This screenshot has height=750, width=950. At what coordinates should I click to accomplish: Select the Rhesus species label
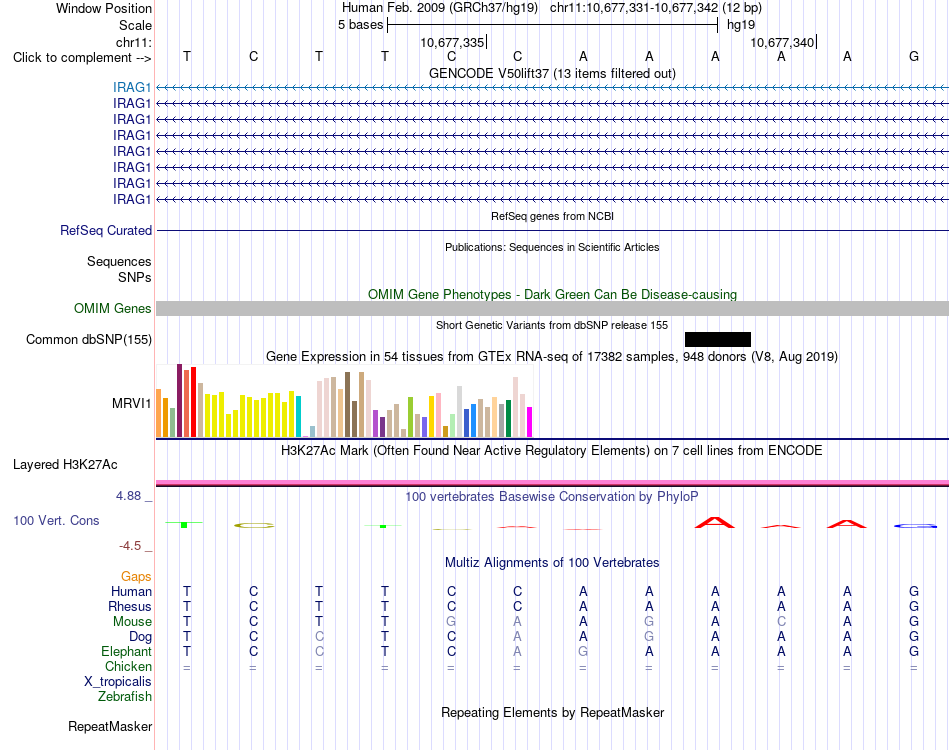[x=130, y=607]
